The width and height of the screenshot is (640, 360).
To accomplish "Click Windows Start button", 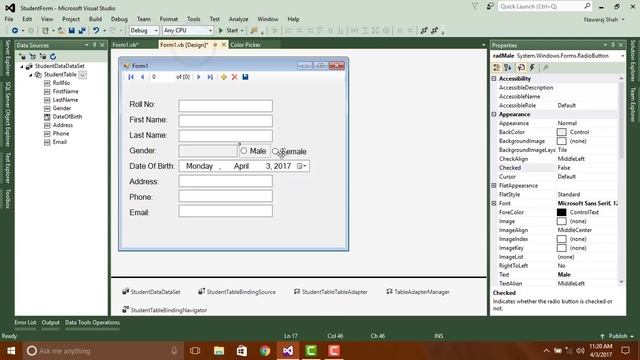I will [x=11, y=351].
